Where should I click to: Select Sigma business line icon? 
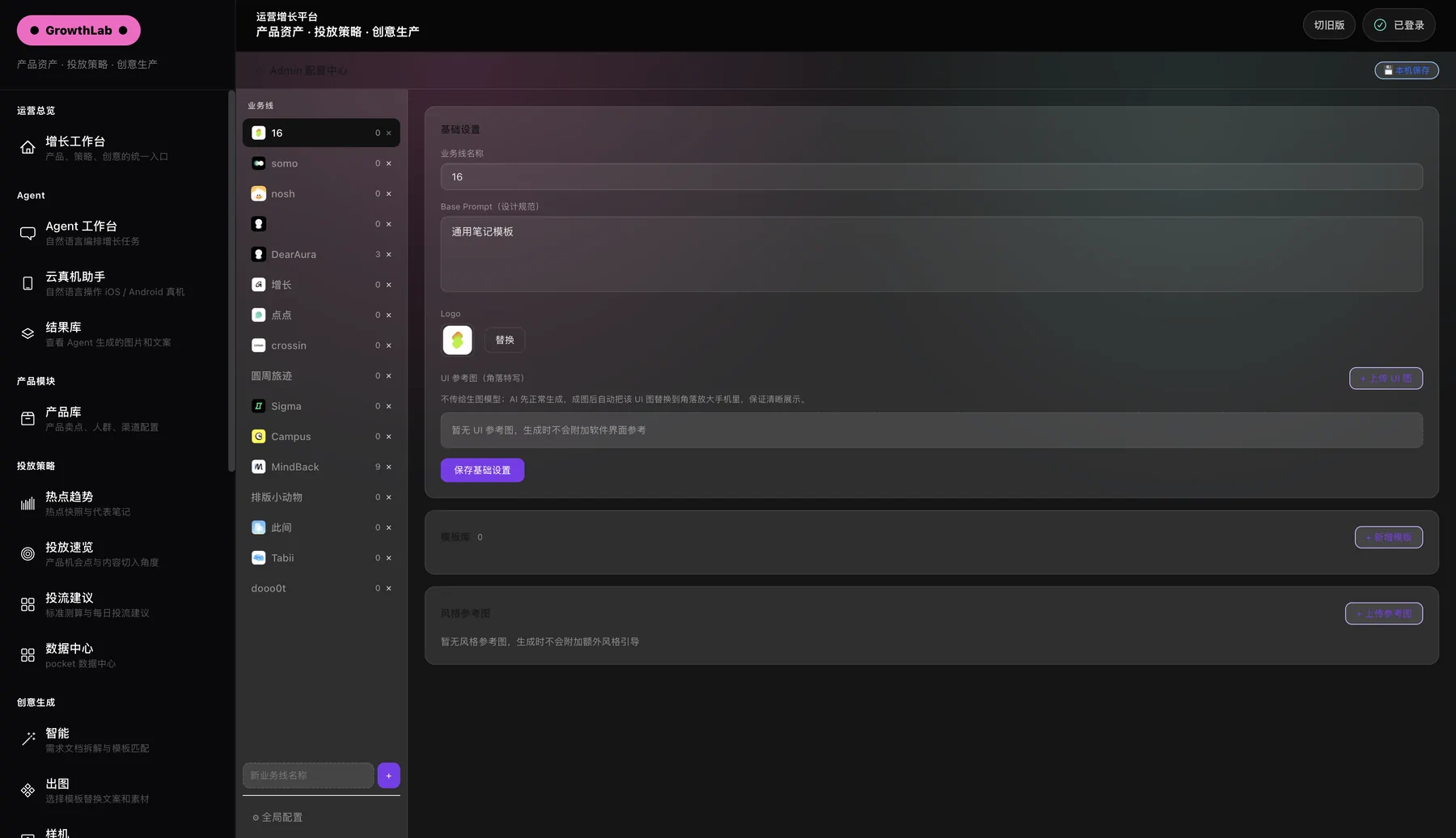(x=259, y=406)
